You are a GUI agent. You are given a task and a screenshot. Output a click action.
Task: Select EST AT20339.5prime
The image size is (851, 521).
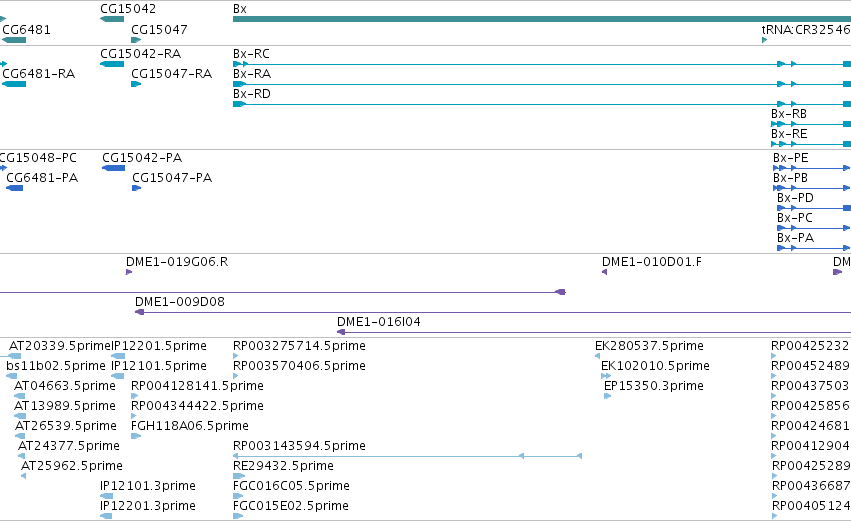pyautogui.click(x=60, y=346)
